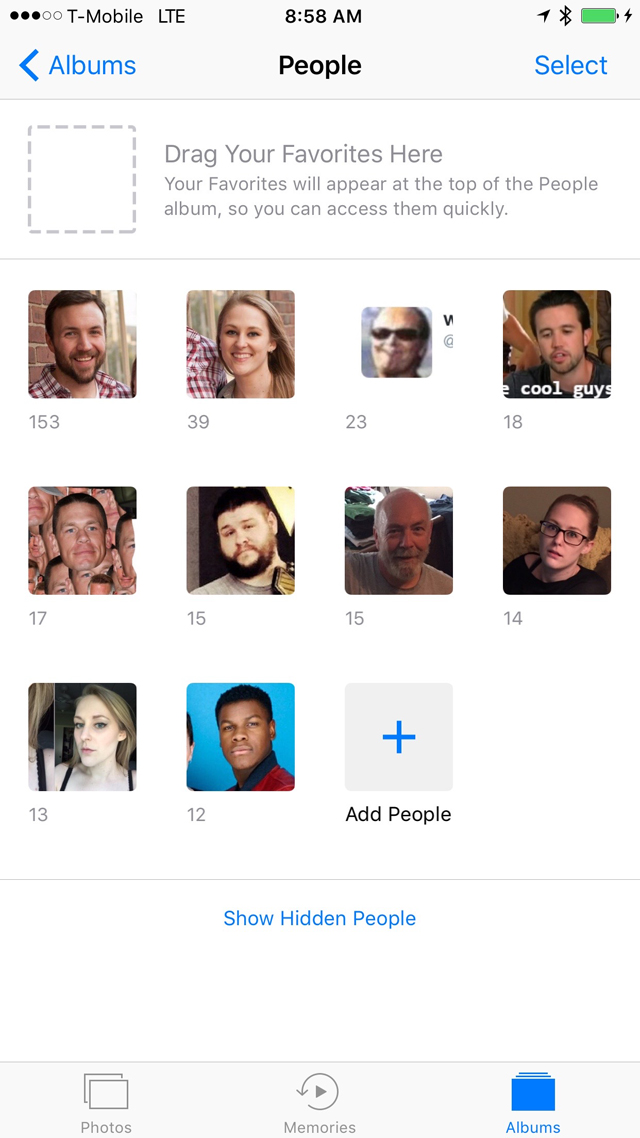Tap Select in the navigation bar
This screenshot has width=640, height=1138.
tap(571, 65)
